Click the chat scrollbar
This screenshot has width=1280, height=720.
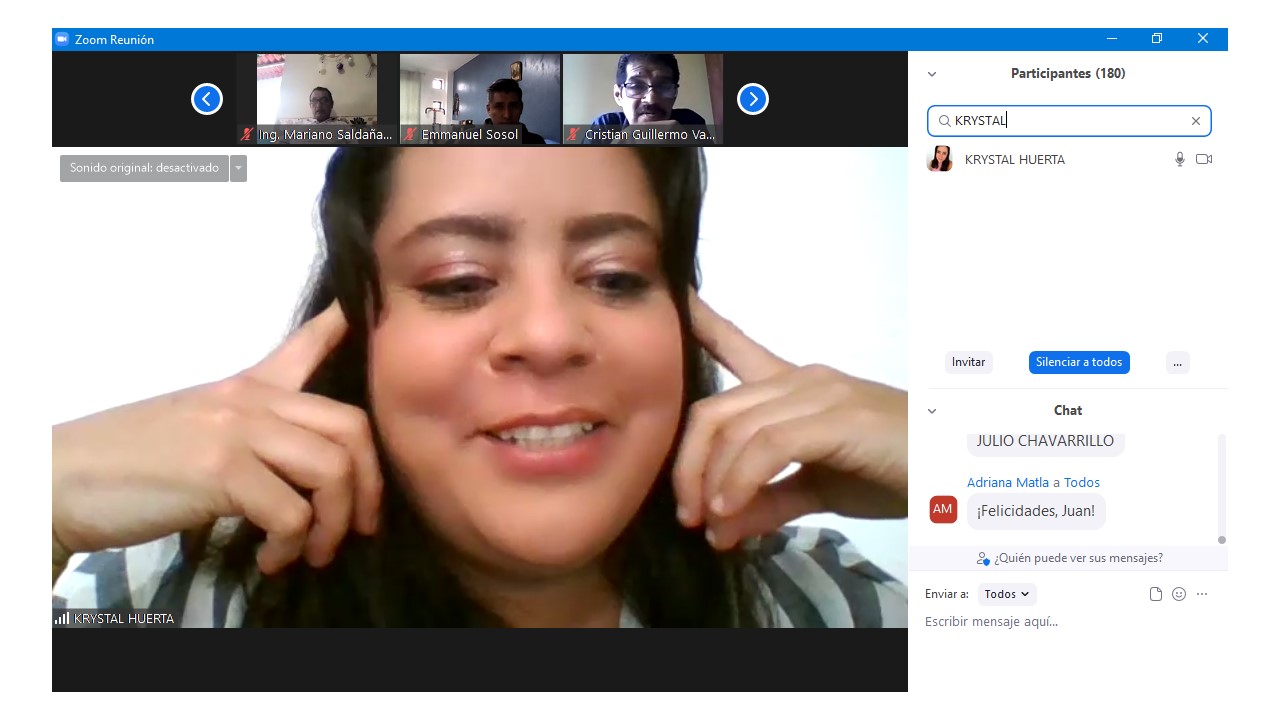tap(1221, 489)
